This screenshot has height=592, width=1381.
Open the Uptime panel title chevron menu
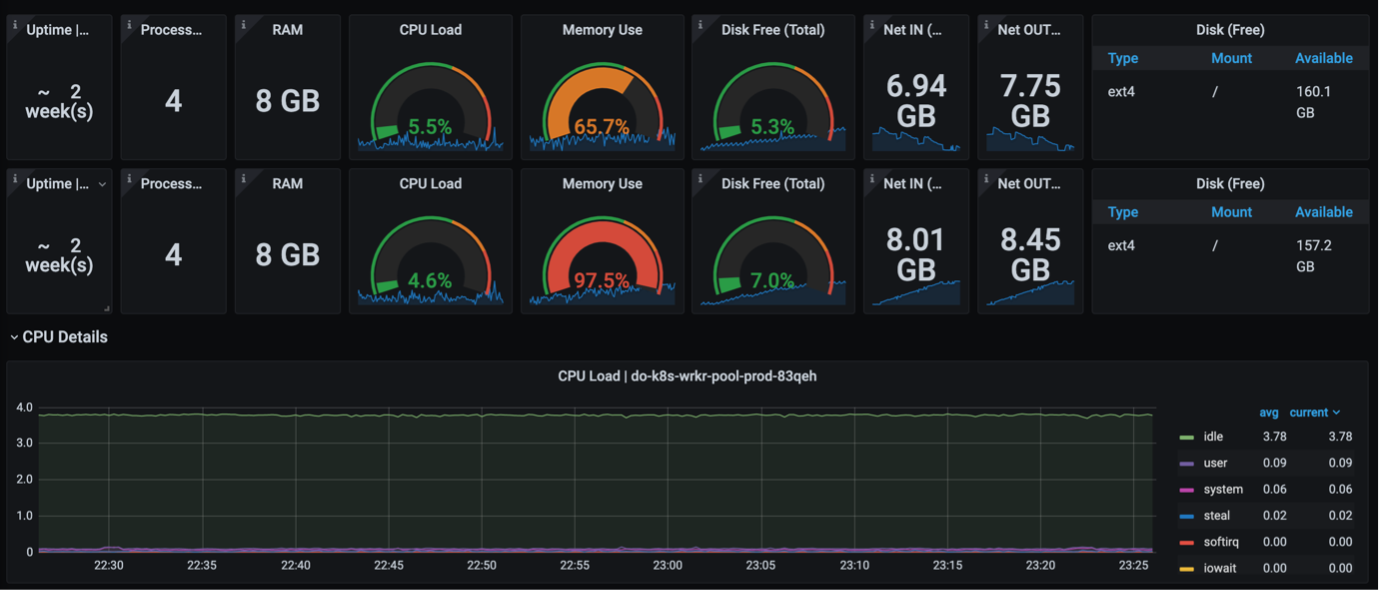click(102, 184)
